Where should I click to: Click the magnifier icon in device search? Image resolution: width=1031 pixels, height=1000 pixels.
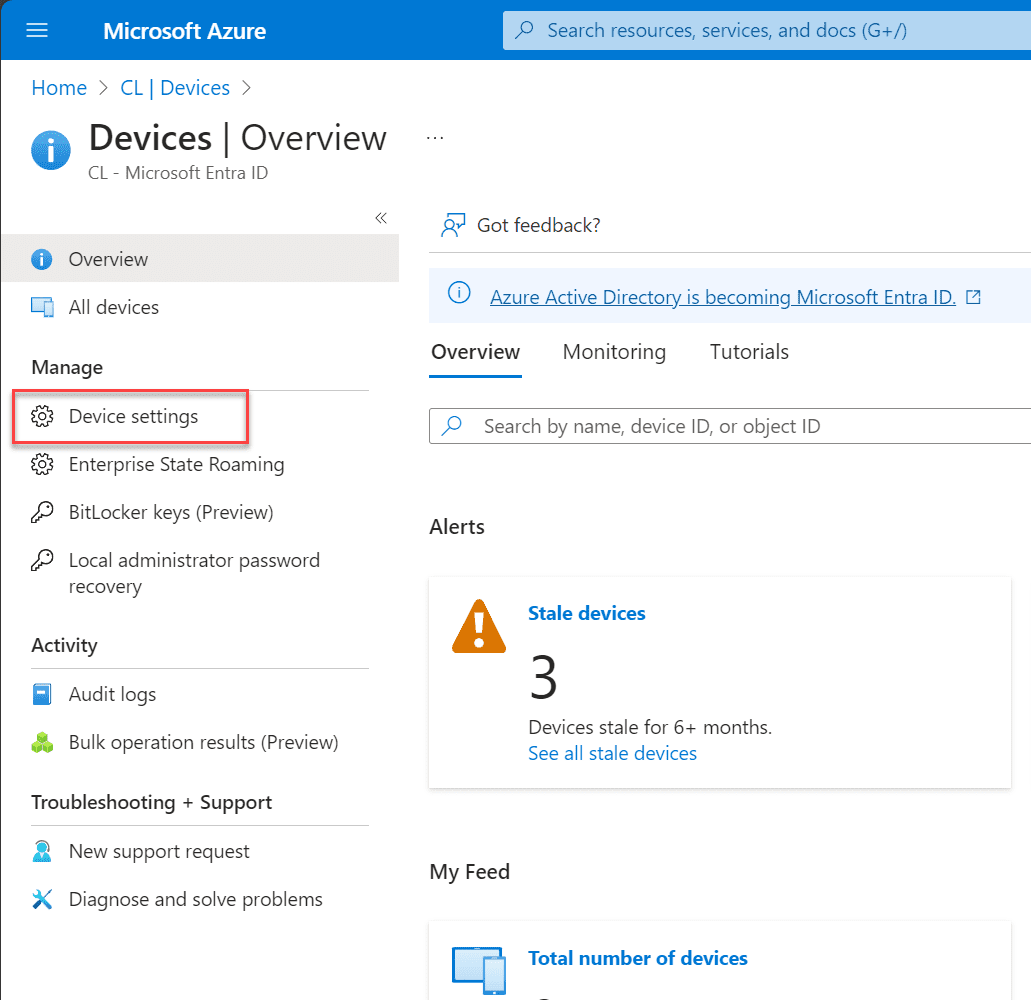pyautogui.click(x=452, y=426)
